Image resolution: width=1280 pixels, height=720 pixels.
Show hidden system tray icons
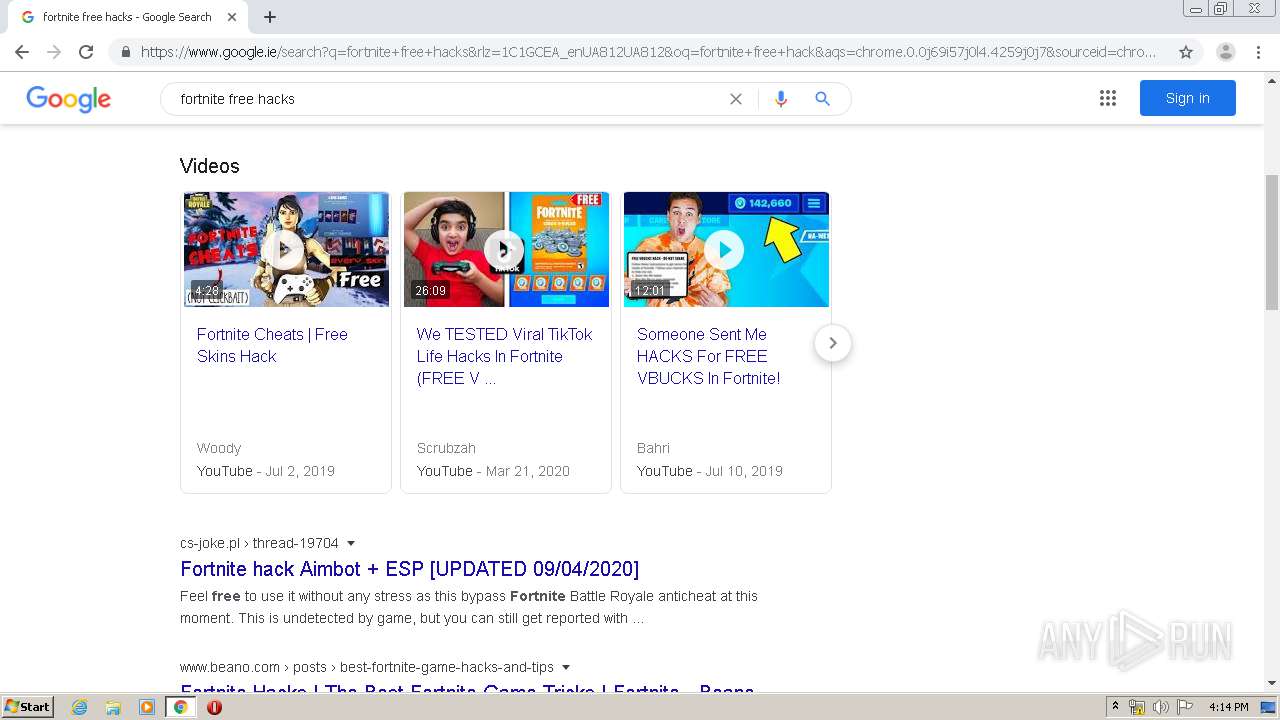point(1115,706)
